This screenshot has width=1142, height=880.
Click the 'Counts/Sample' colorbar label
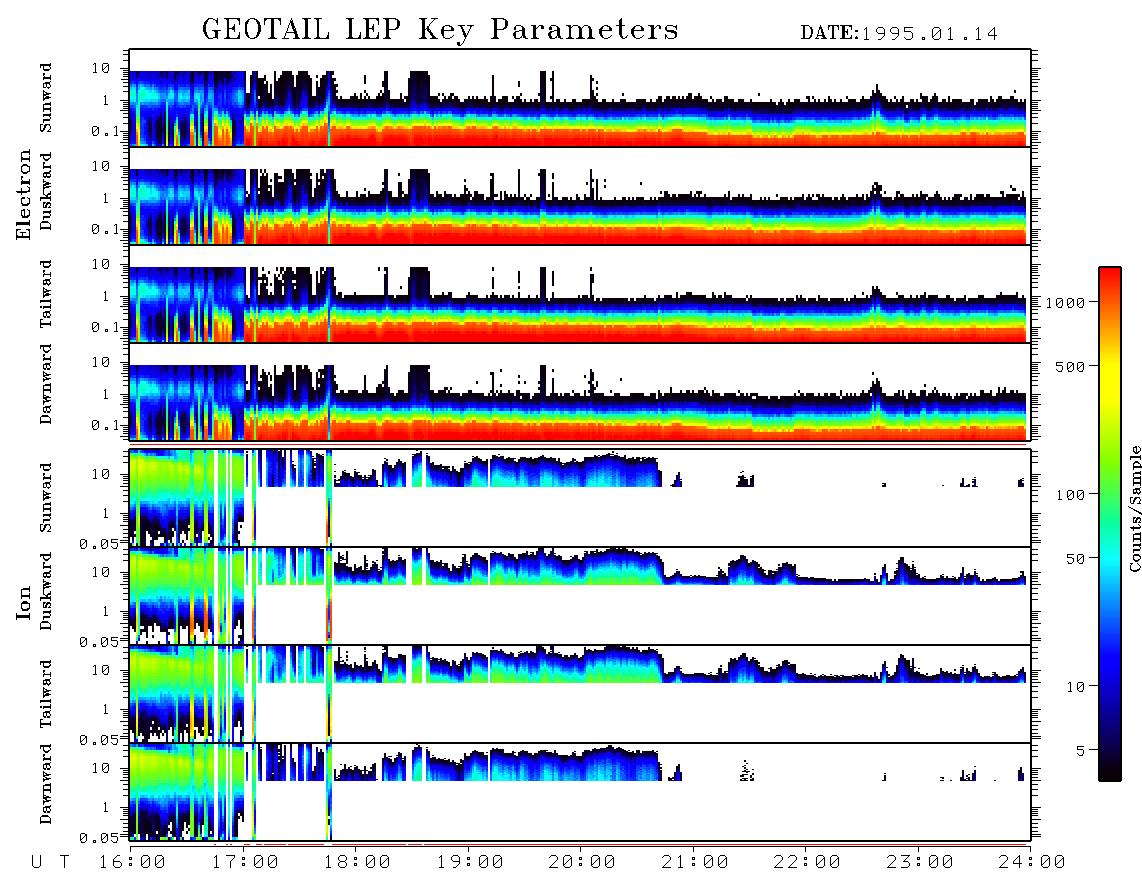1134,508
